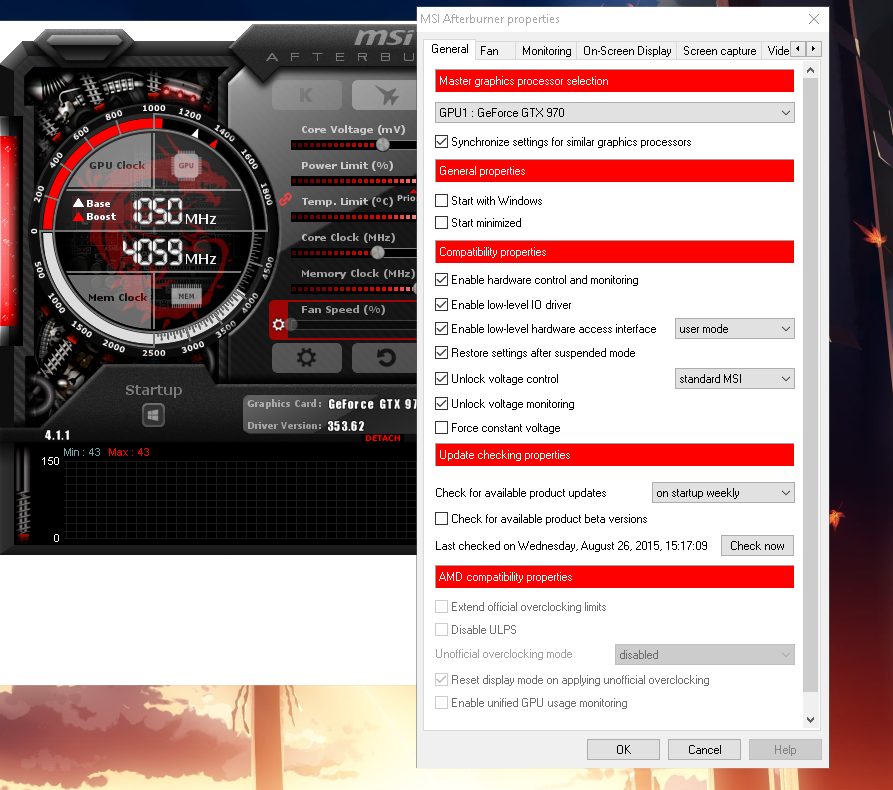Click DETACH on the monitoring graph

383,438
